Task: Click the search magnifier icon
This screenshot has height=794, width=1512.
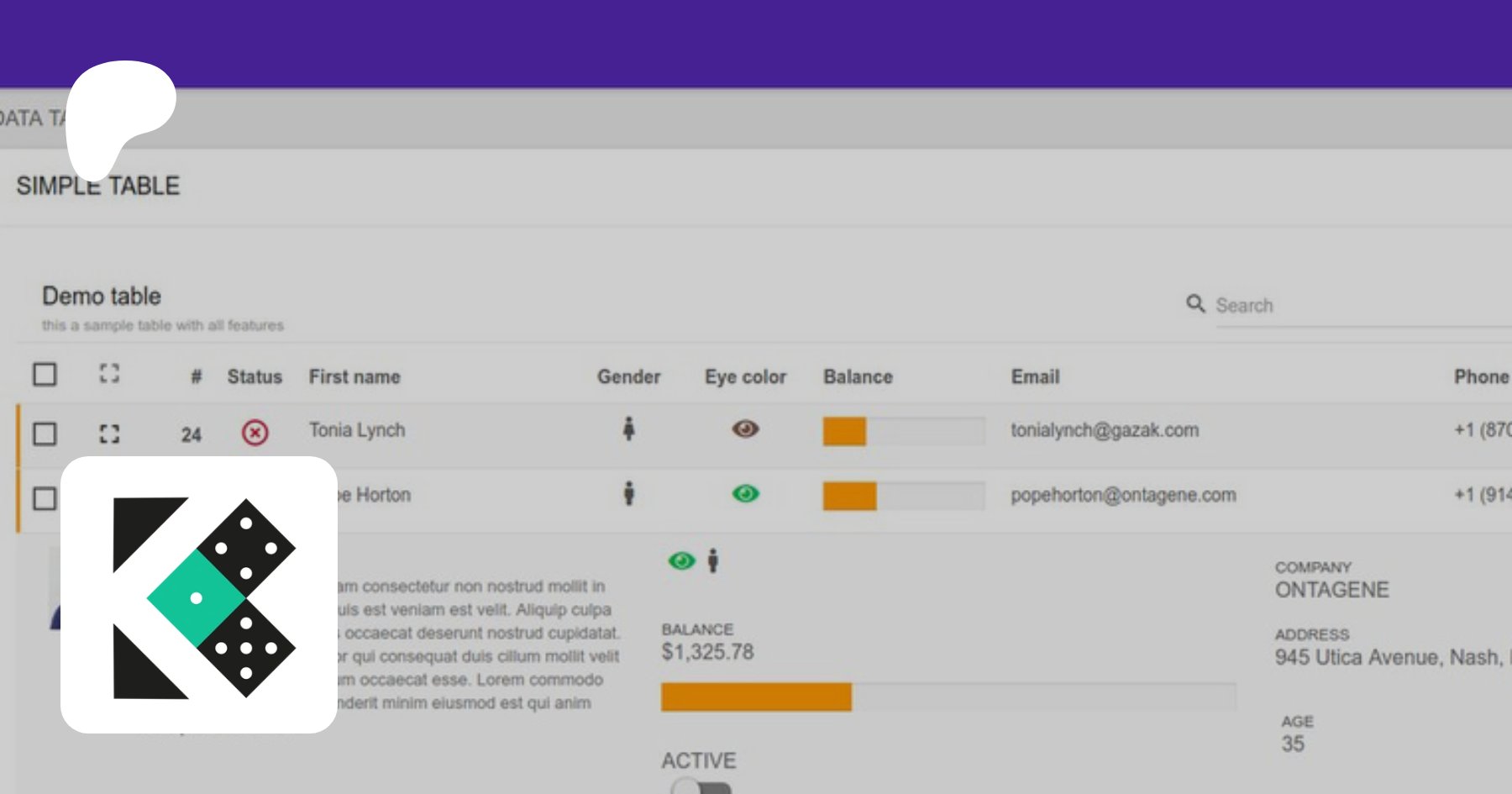Action: pyautogui.click(x=1196, y=304)
